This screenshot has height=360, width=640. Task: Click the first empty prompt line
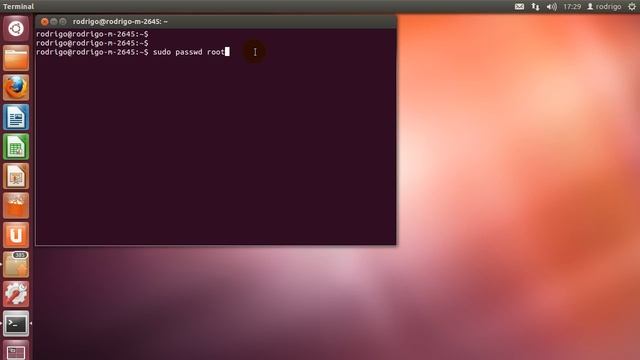[x=92, y=34]
